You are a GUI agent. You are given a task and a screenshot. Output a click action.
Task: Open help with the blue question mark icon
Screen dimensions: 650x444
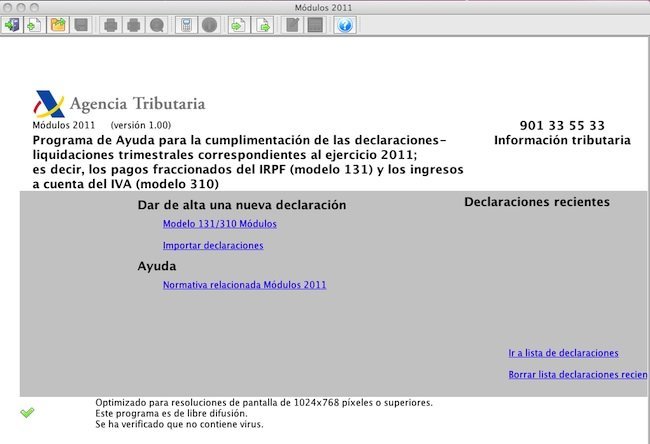click(x=344, y=26)
